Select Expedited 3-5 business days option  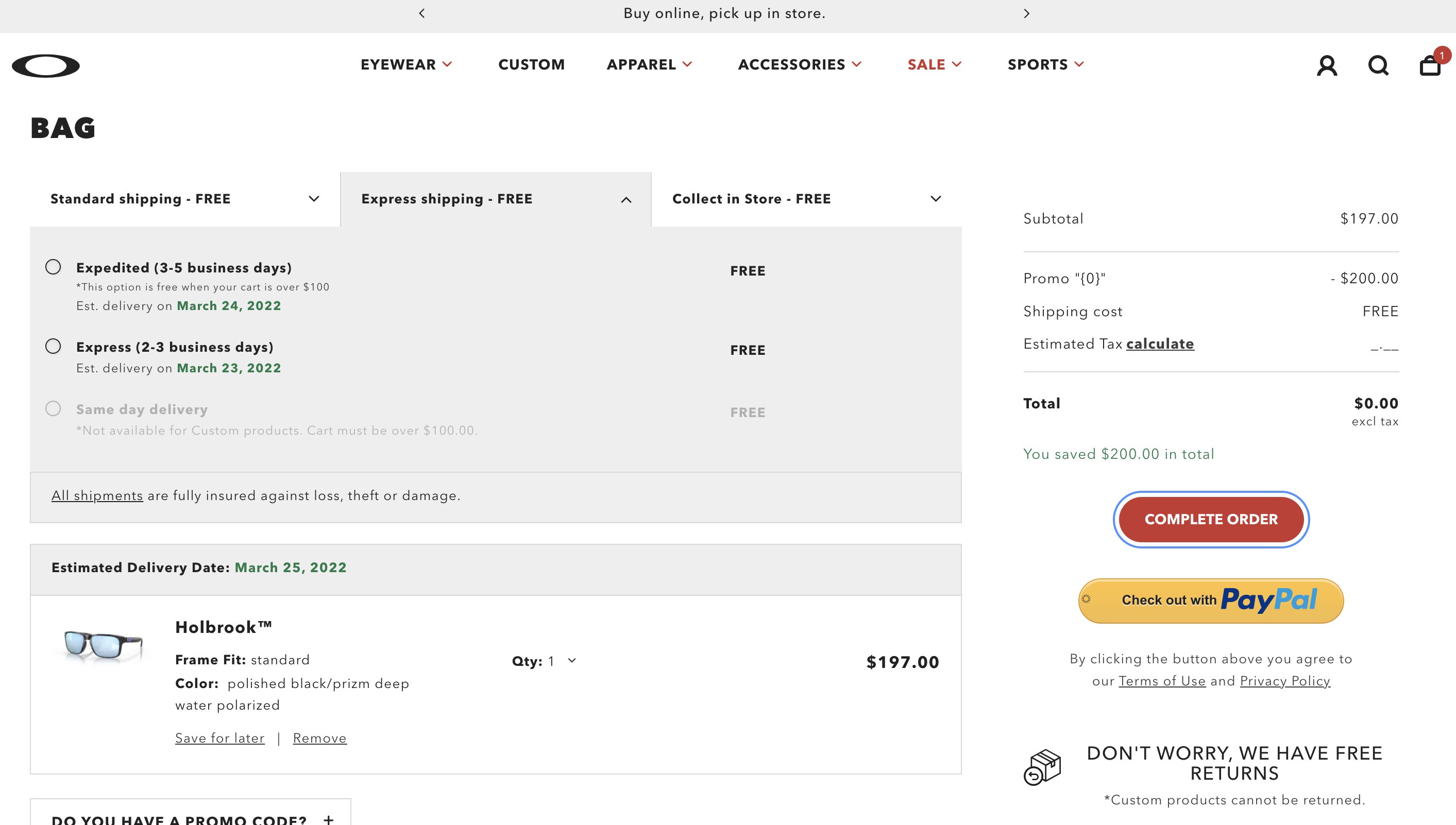click(53, 267)
